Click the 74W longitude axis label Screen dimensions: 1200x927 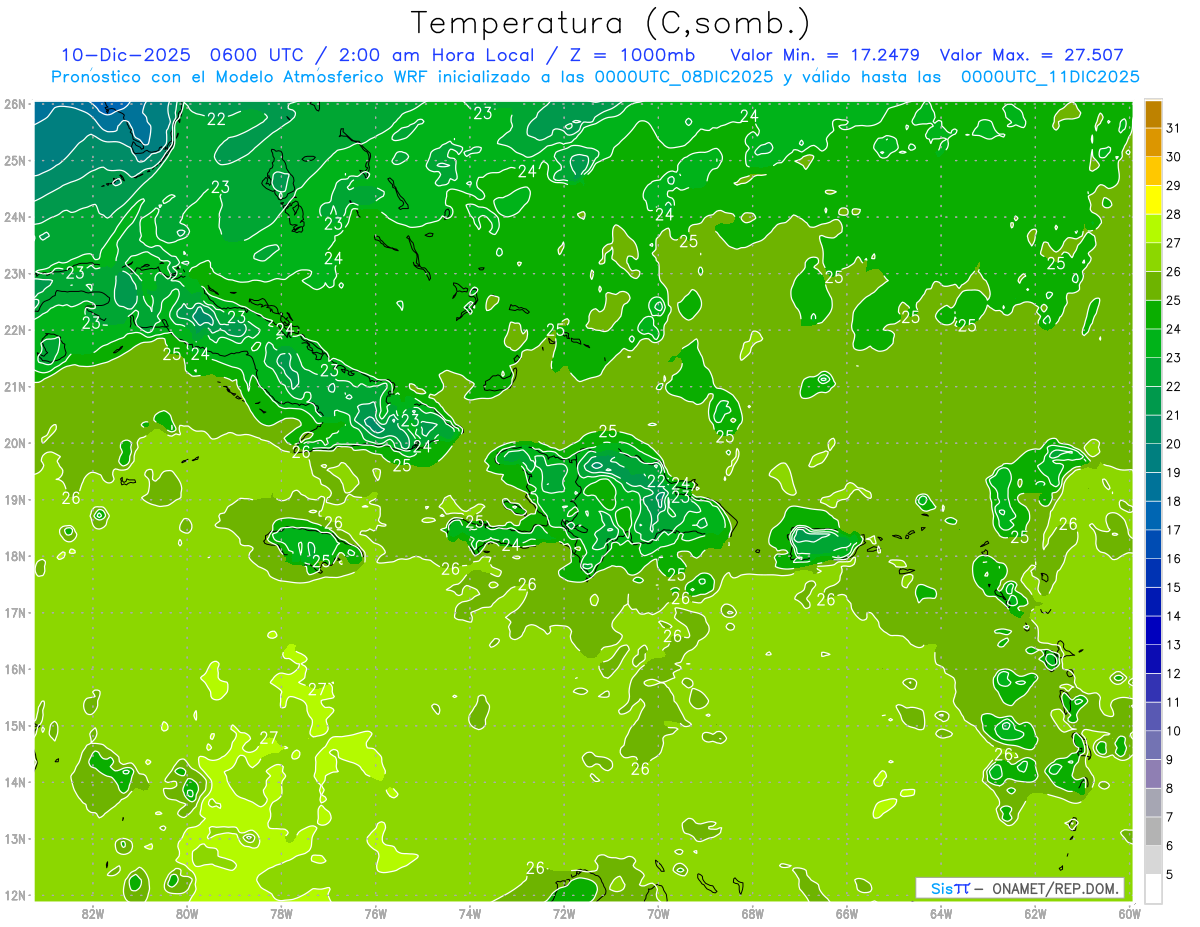[470, 913]
